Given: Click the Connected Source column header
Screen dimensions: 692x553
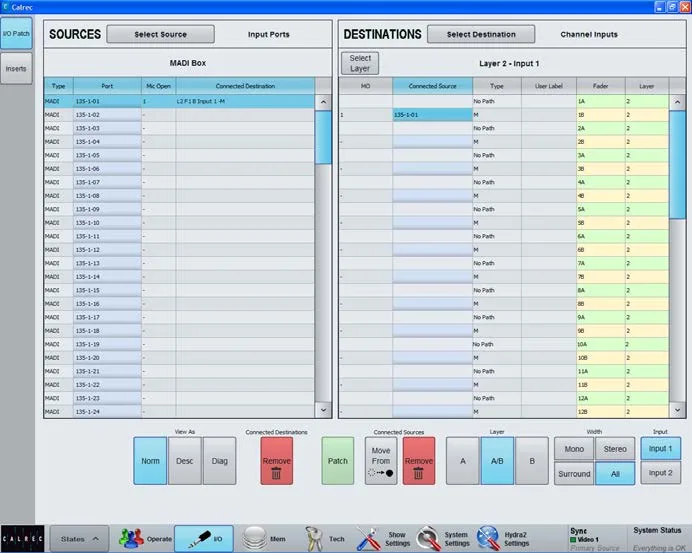Looking at the screenshot, I should coord(432,86).
